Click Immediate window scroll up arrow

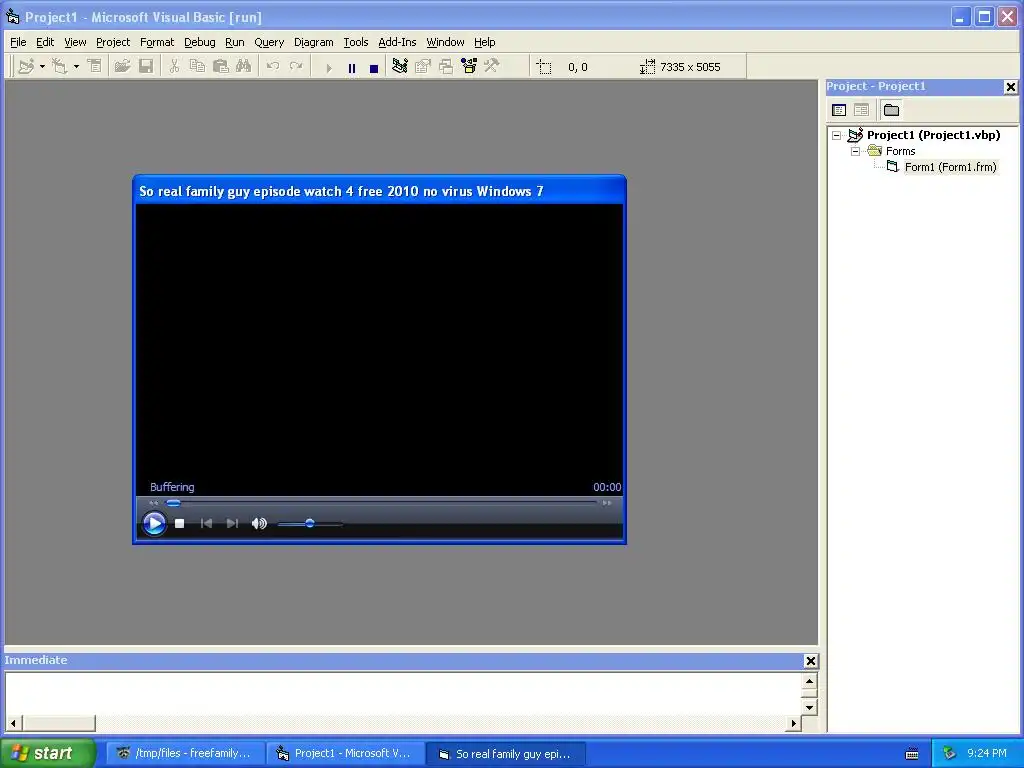point(809,681)
